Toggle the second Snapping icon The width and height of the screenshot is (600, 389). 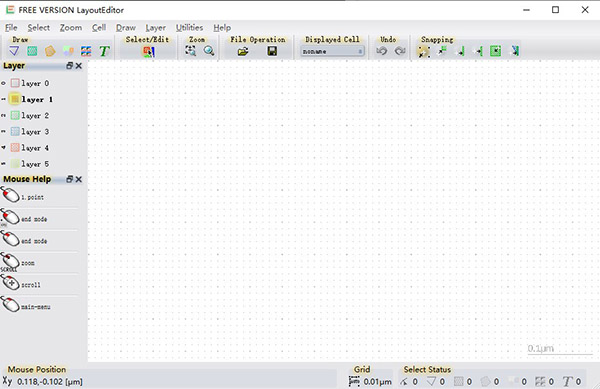[442, 51]
